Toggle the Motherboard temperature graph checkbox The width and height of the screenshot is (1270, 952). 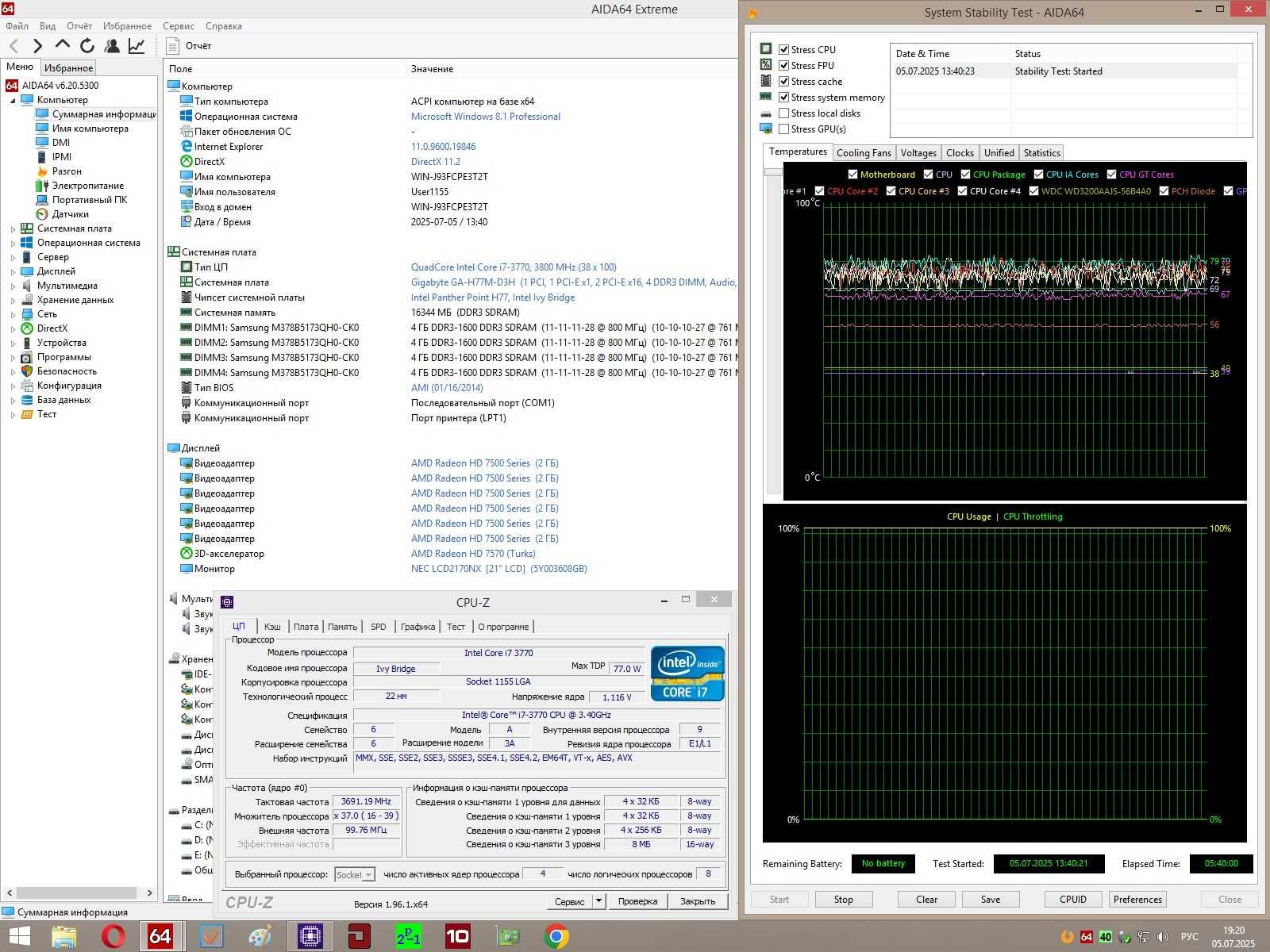[x=852, y=175]
